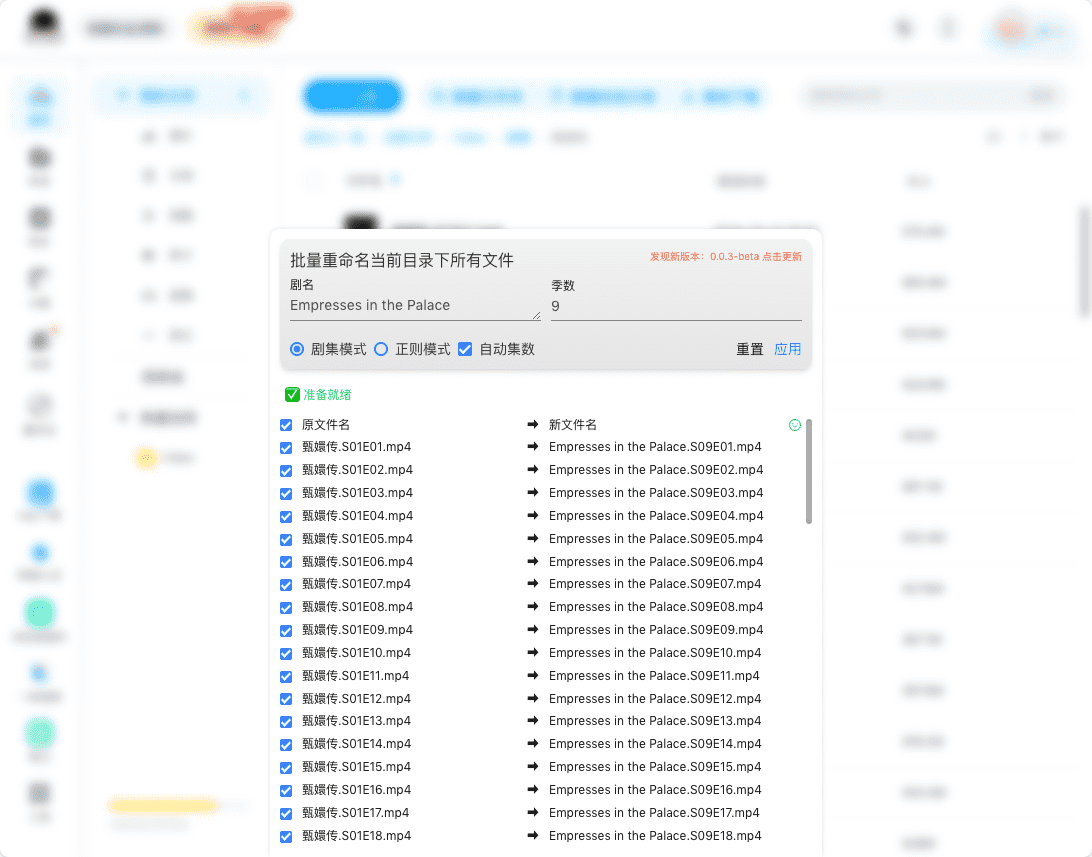
Task: Click new name Empresses in the Palace.S09E11.mp4
Action: click(x=655, y=676)
